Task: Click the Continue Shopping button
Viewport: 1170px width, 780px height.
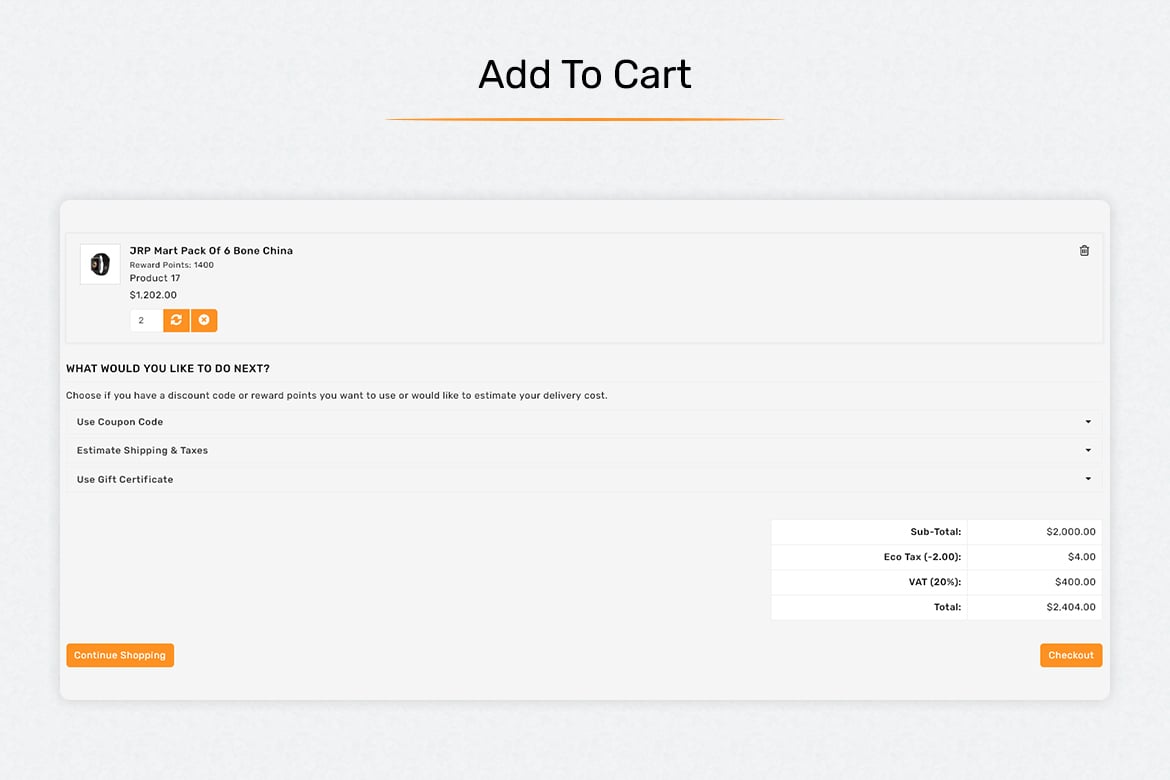Action: 120,655
